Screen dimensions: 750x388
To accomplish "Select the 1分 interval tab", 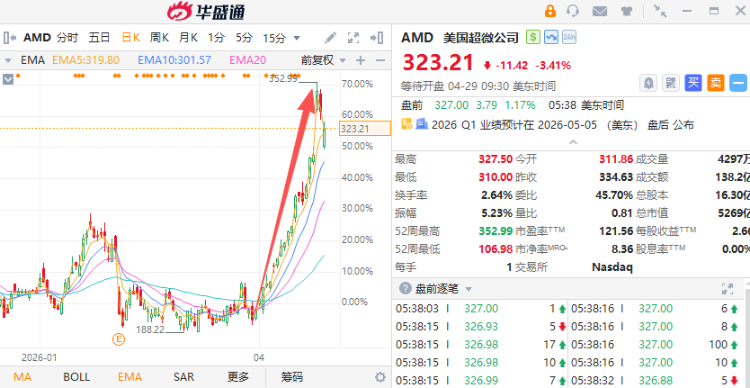I will tap(216, 37).
